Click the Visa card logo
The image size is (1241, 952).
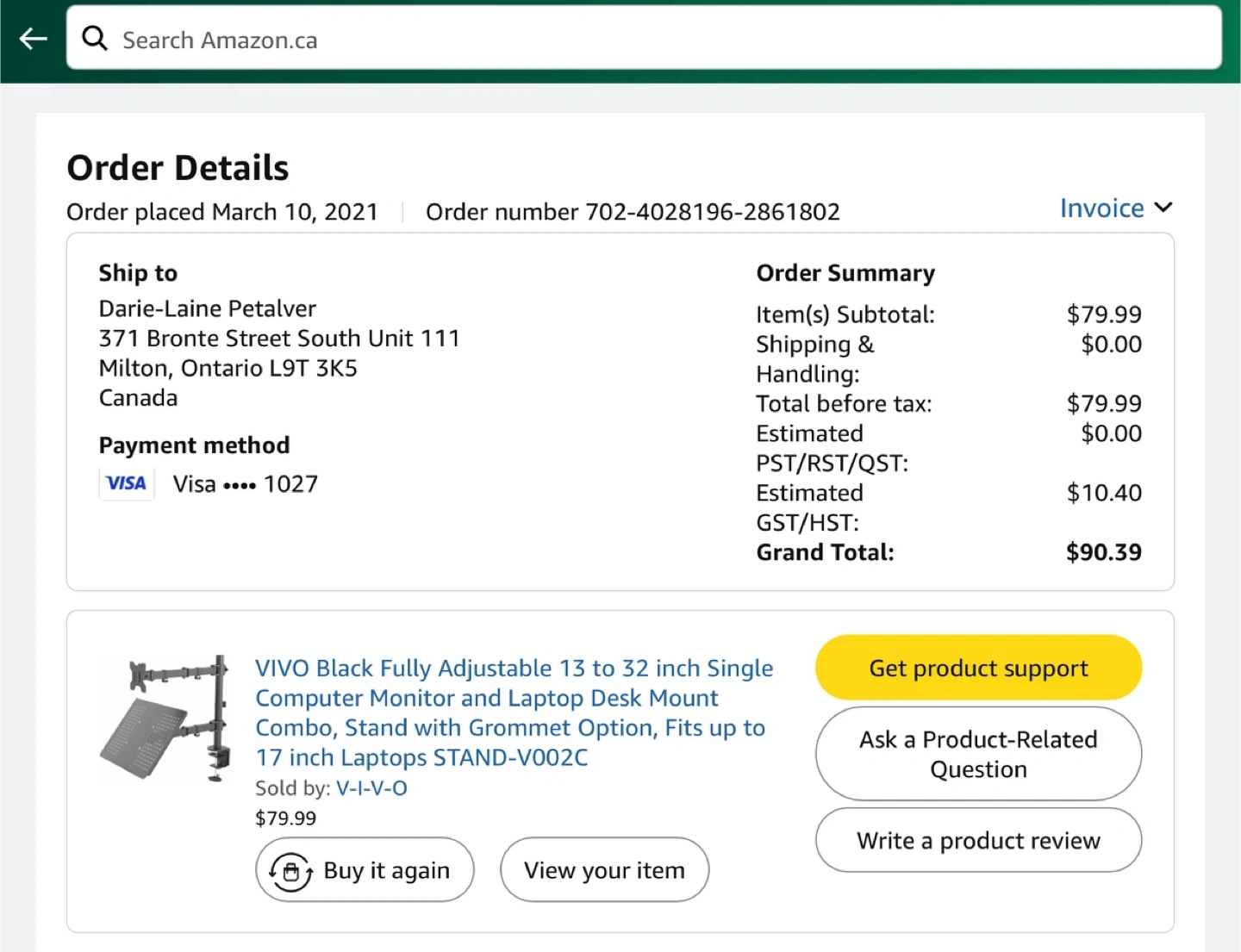point(126,483)
